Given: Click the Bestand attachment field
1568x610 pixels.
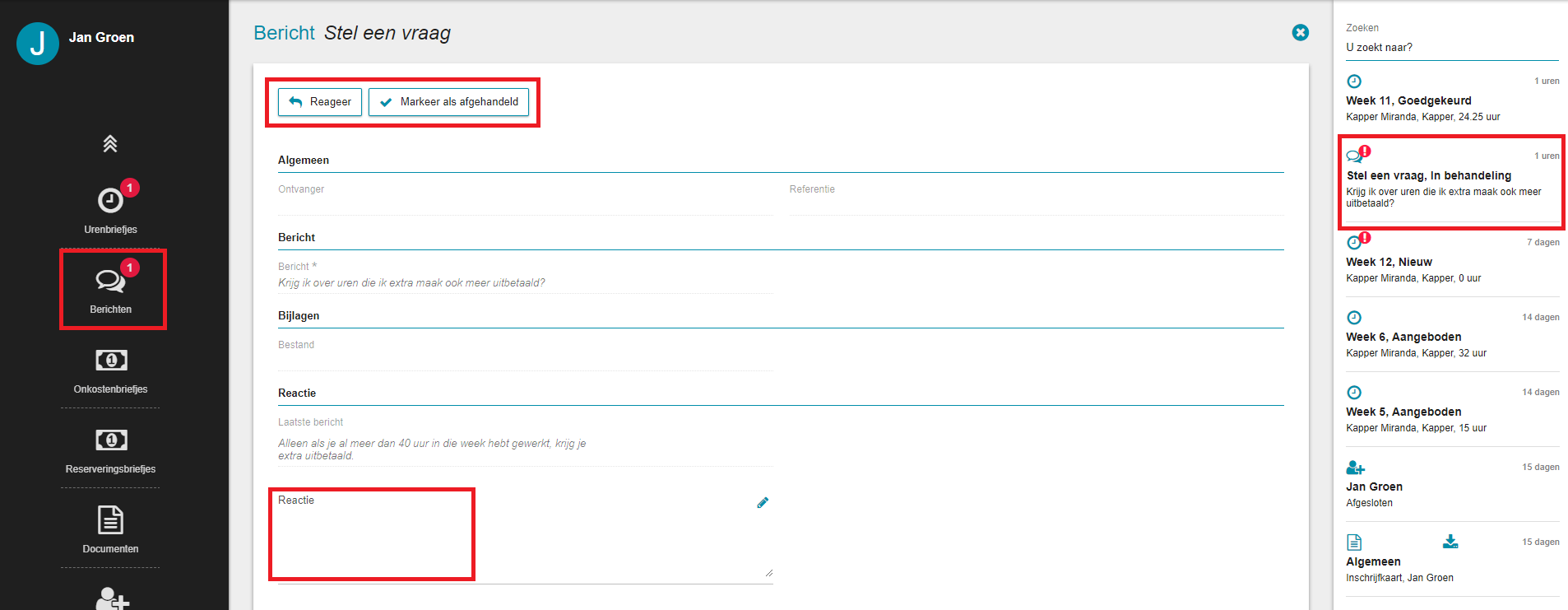Looking at the screenshot, I should coord(525,355).
